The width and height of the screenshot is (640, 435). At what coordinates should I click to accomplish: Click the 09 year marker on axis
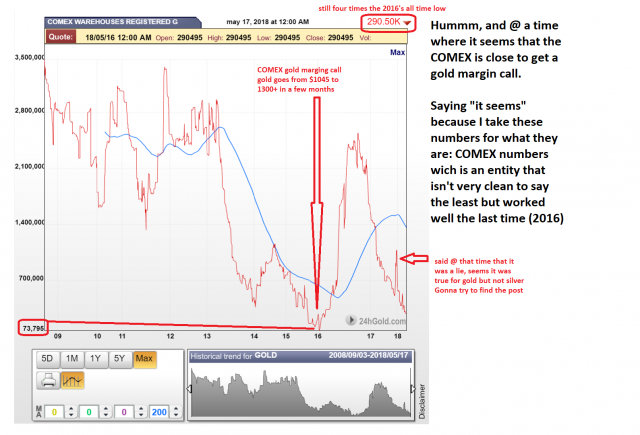coord(58,336)
